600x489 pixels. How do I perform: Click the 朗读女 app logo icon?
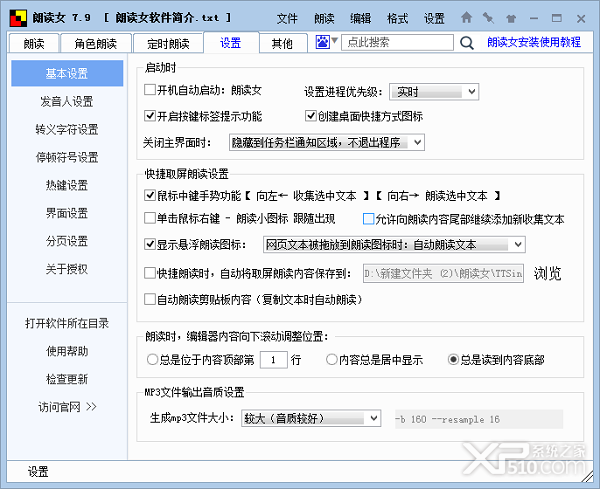click(18, 18)
